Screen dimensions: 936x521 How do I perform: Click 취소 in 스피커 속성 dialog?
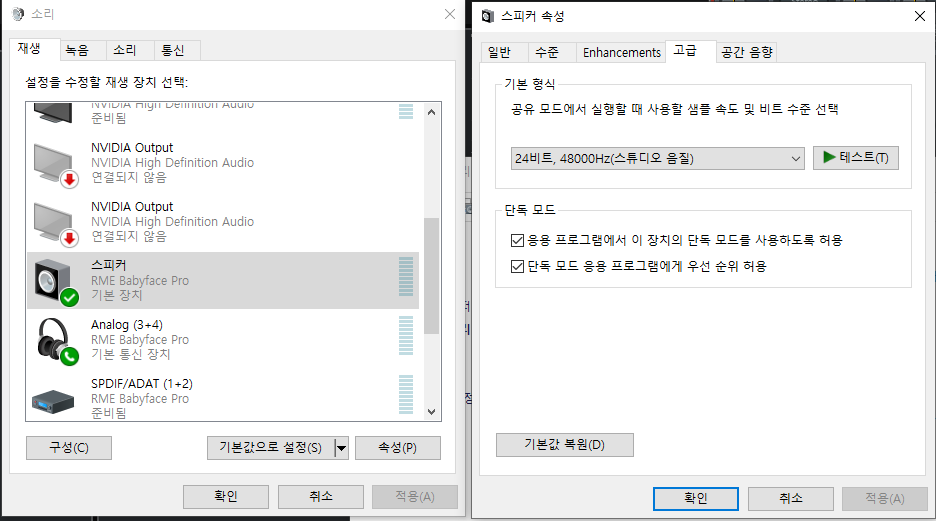point(790,499)
